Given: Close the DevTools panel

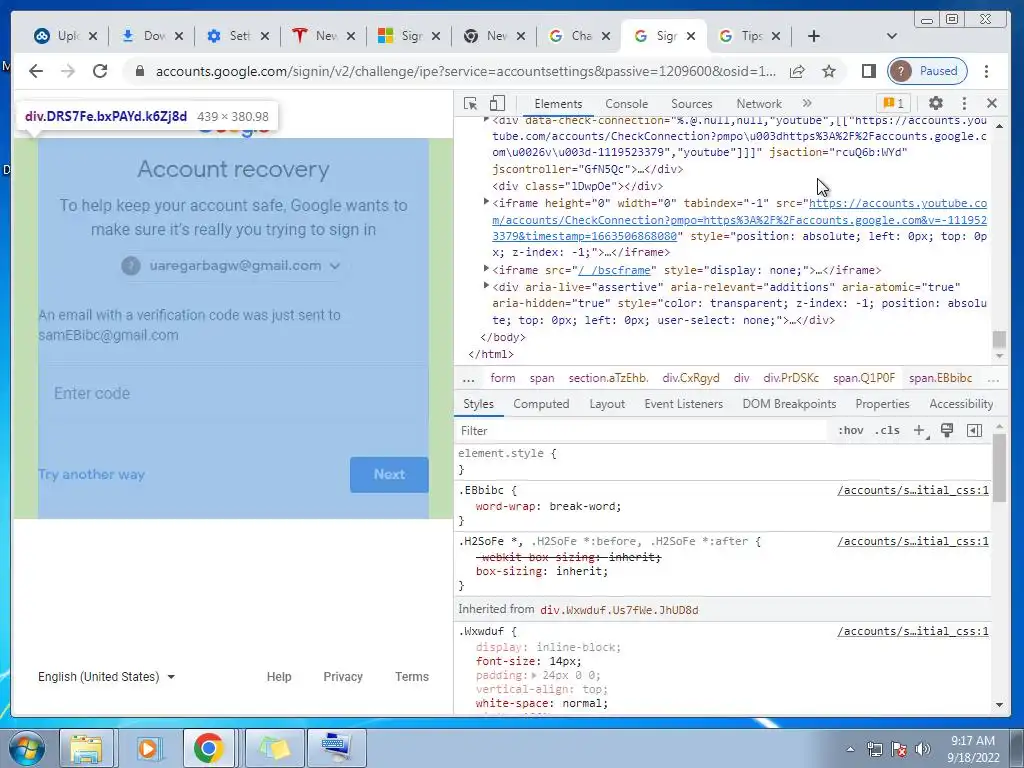Looking at the screenshot, I should (991, 103).
